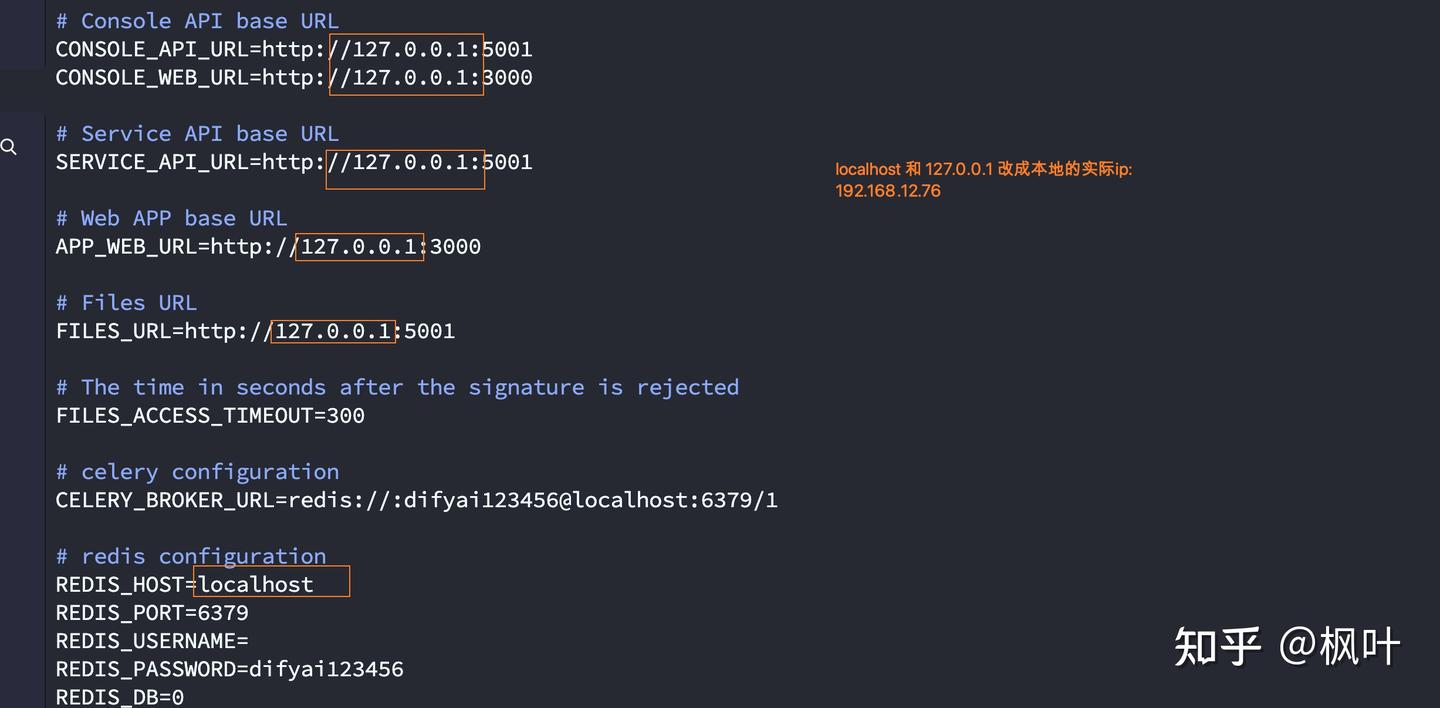Click the "# Files URL" comment
The height and width of the screenshot is (708, 1440).
click(x=126, y=303)
